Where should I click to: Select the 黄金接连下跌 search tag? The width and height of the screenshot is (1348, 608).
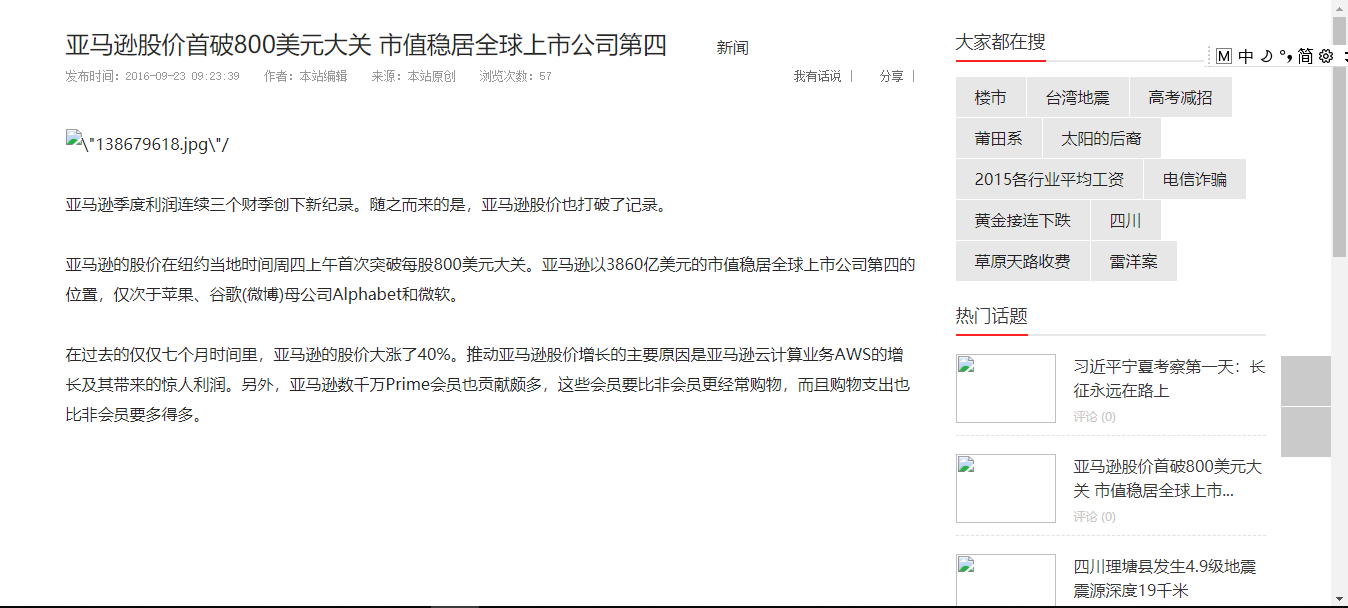point(1022,220)
